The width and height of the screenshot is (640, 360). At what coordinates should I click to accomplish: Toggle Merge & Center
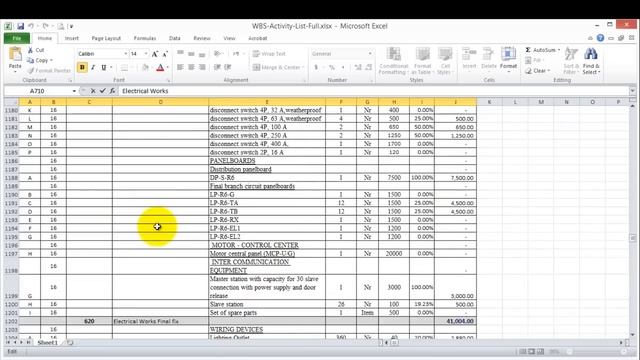[x=277, y=67]
